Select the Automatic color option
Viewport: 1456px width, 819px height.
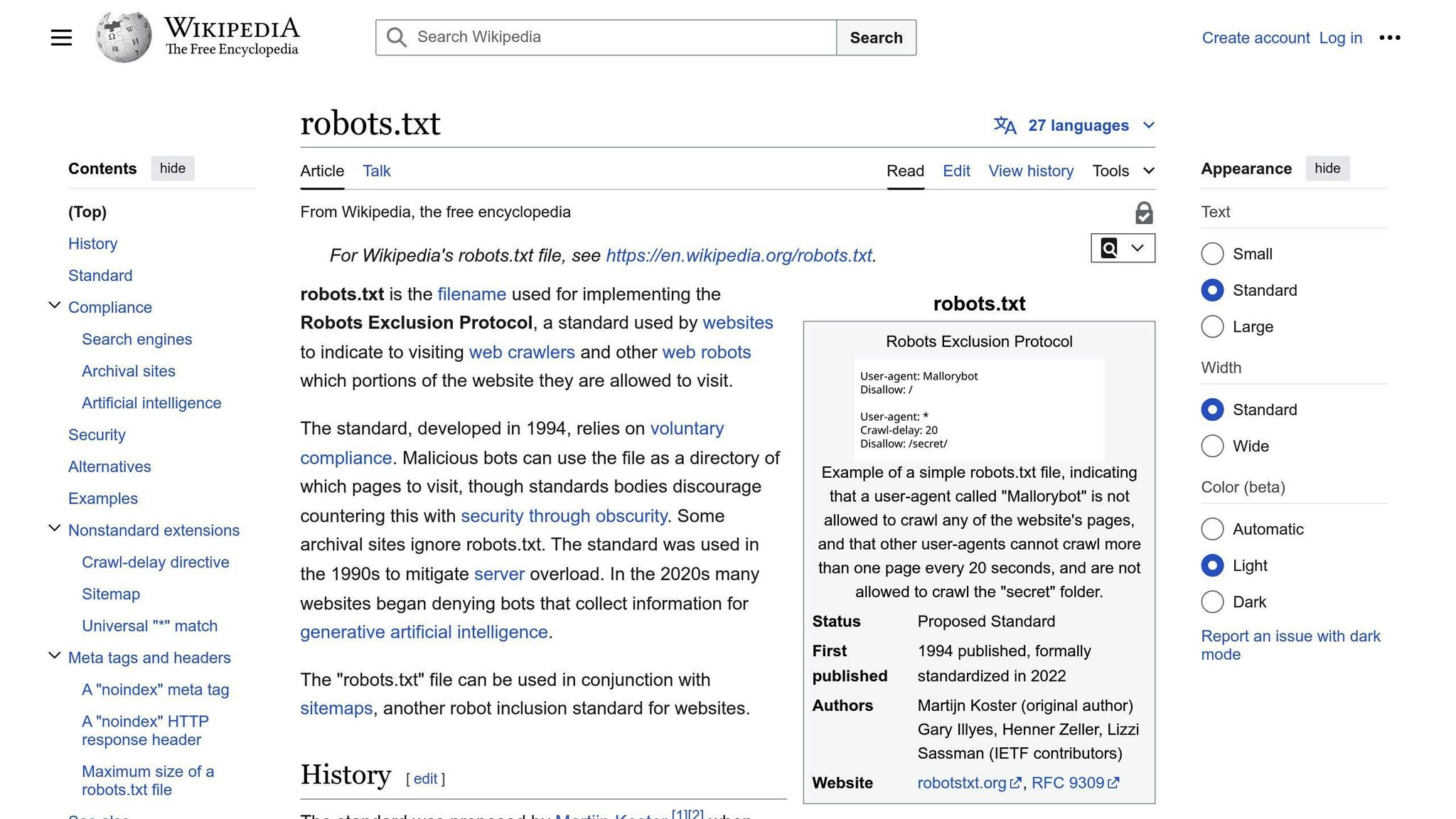coord(1212,529)
